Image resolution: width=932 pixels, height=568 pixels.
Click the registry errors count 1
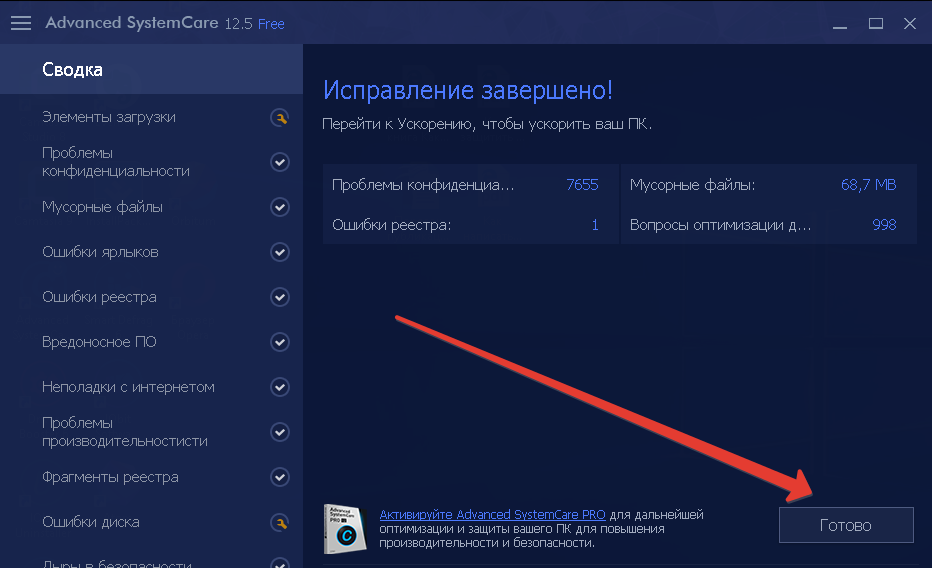pos(594,225)
